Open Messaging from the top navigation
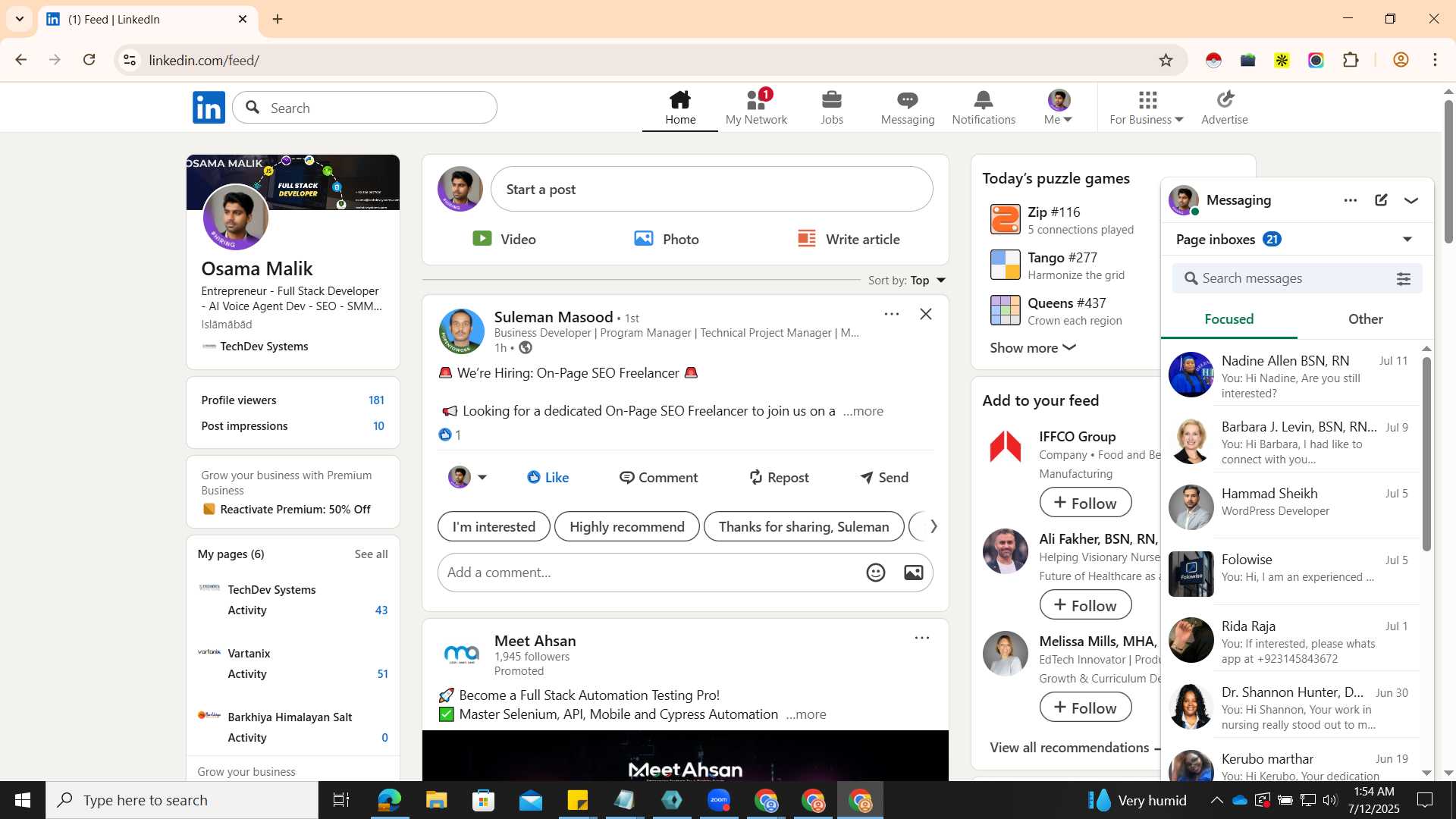 (x=908, y=108)
